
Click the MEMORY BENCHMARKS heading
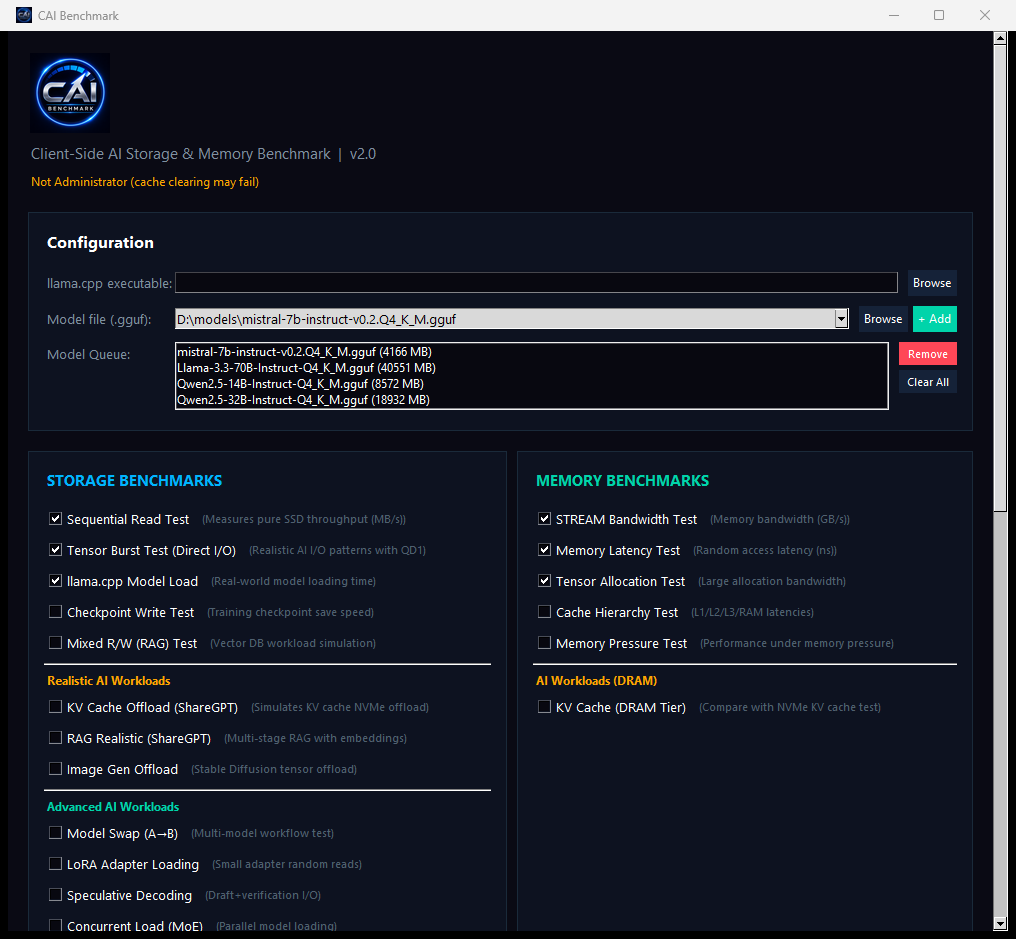tap(622, 481)
